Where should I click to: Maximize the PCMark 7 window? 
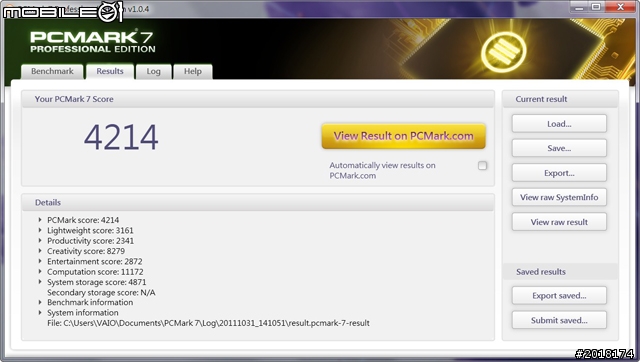[596, 7]
